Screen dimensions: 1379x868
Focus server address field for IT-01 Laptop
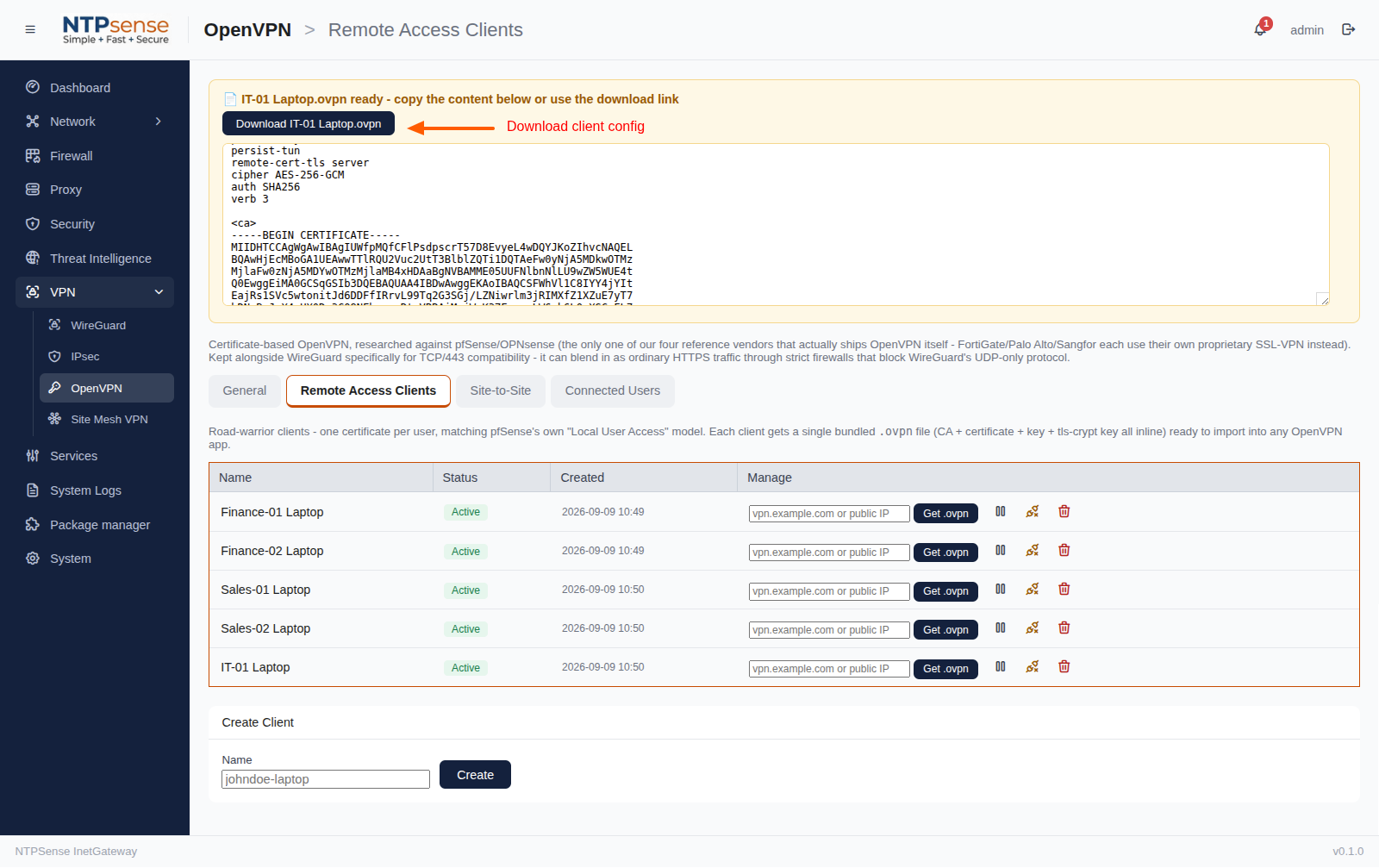pos(829,669)
